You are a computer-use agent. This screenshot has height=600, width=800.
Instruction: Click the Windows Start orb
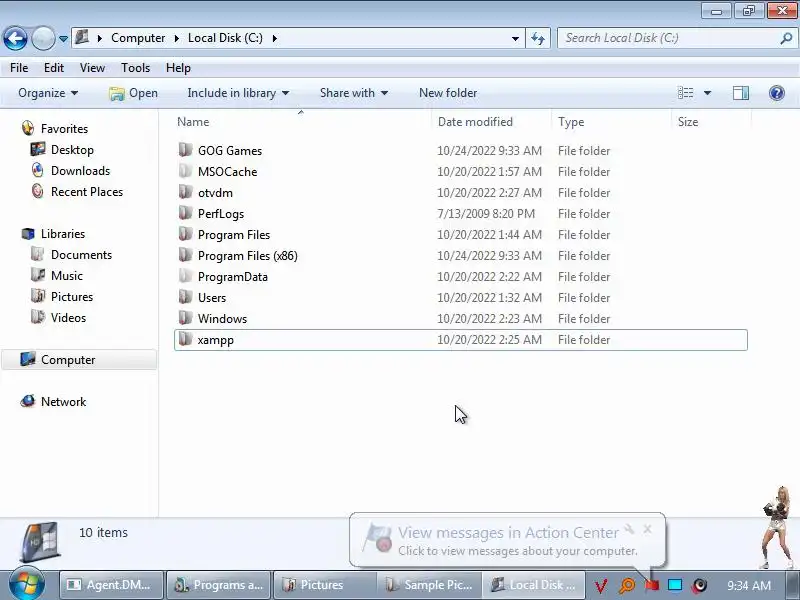click(26, 585)
